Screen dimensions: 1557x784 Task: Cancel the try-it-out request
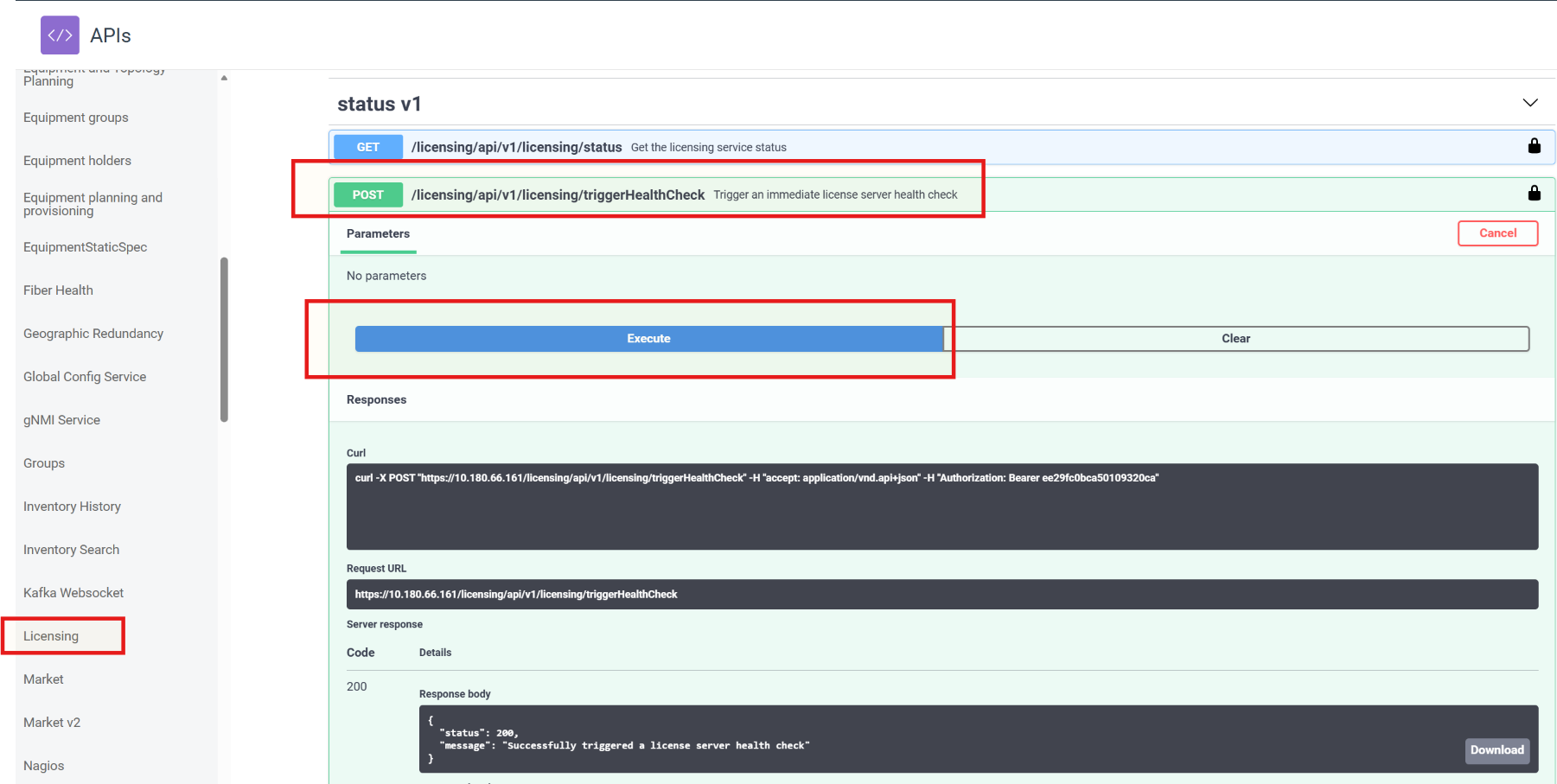point(1497,233)
